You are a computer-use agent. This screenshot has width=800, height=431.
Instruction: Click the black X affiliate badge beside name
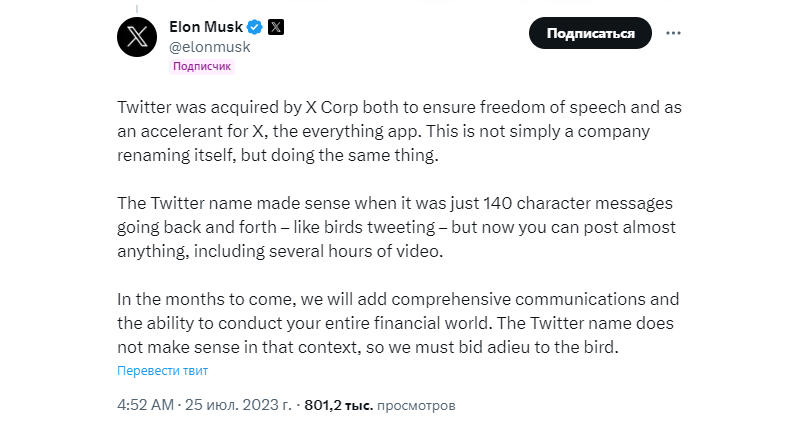pyautogui.click(x=276, y=28)
